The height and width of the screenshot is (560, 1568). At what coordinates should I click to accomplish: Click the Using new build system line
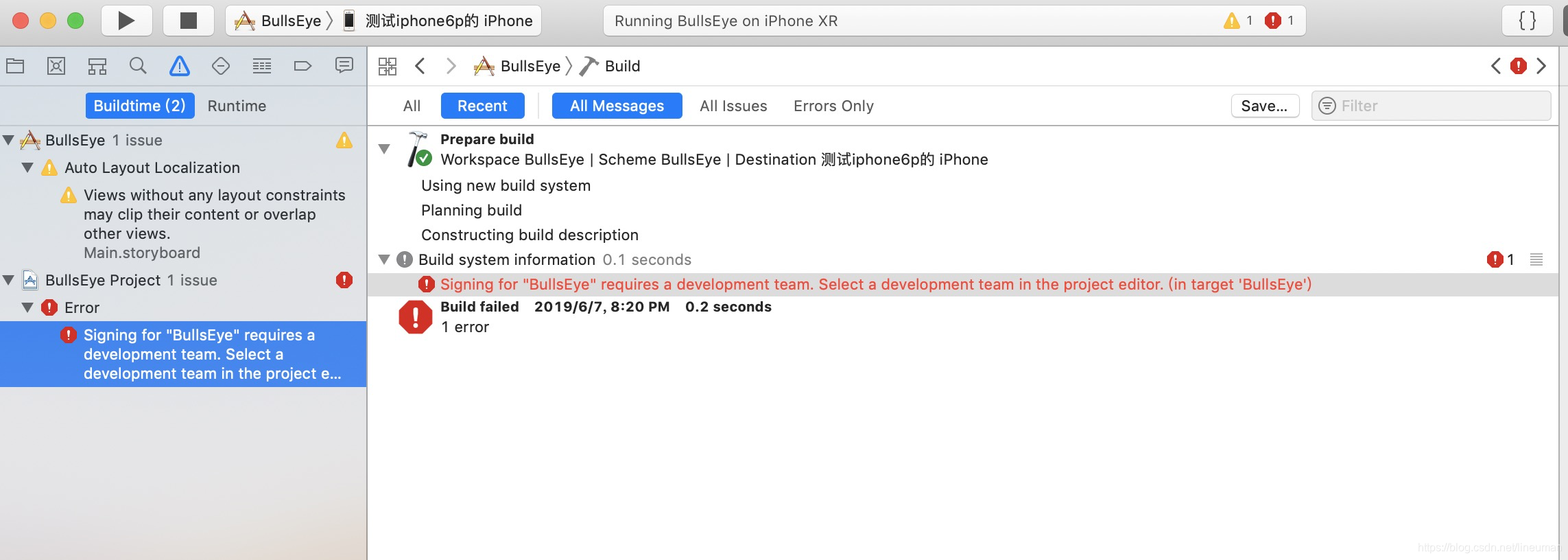(x=506, y=185)
